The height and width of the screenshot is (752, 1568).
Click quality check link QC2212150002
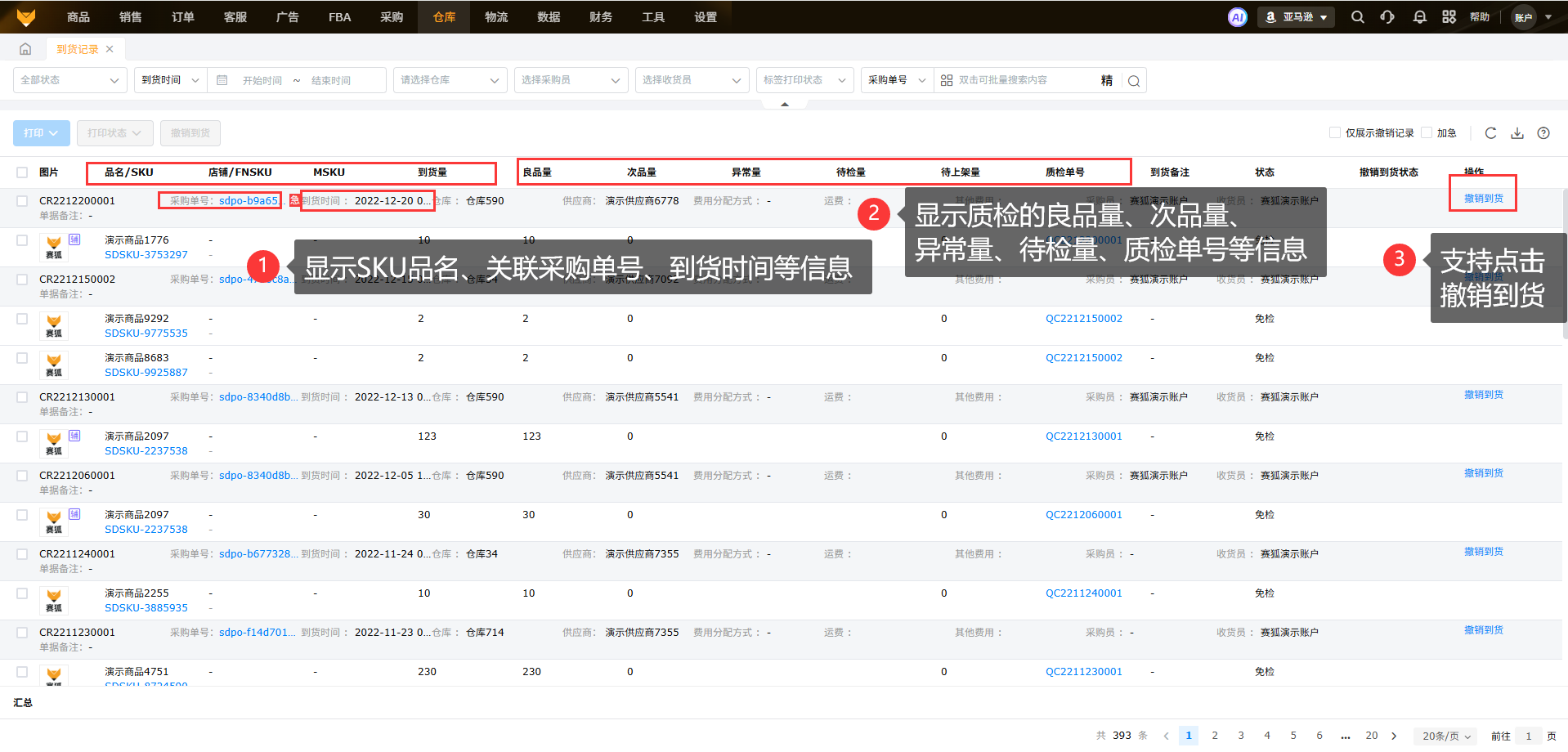1083,319
